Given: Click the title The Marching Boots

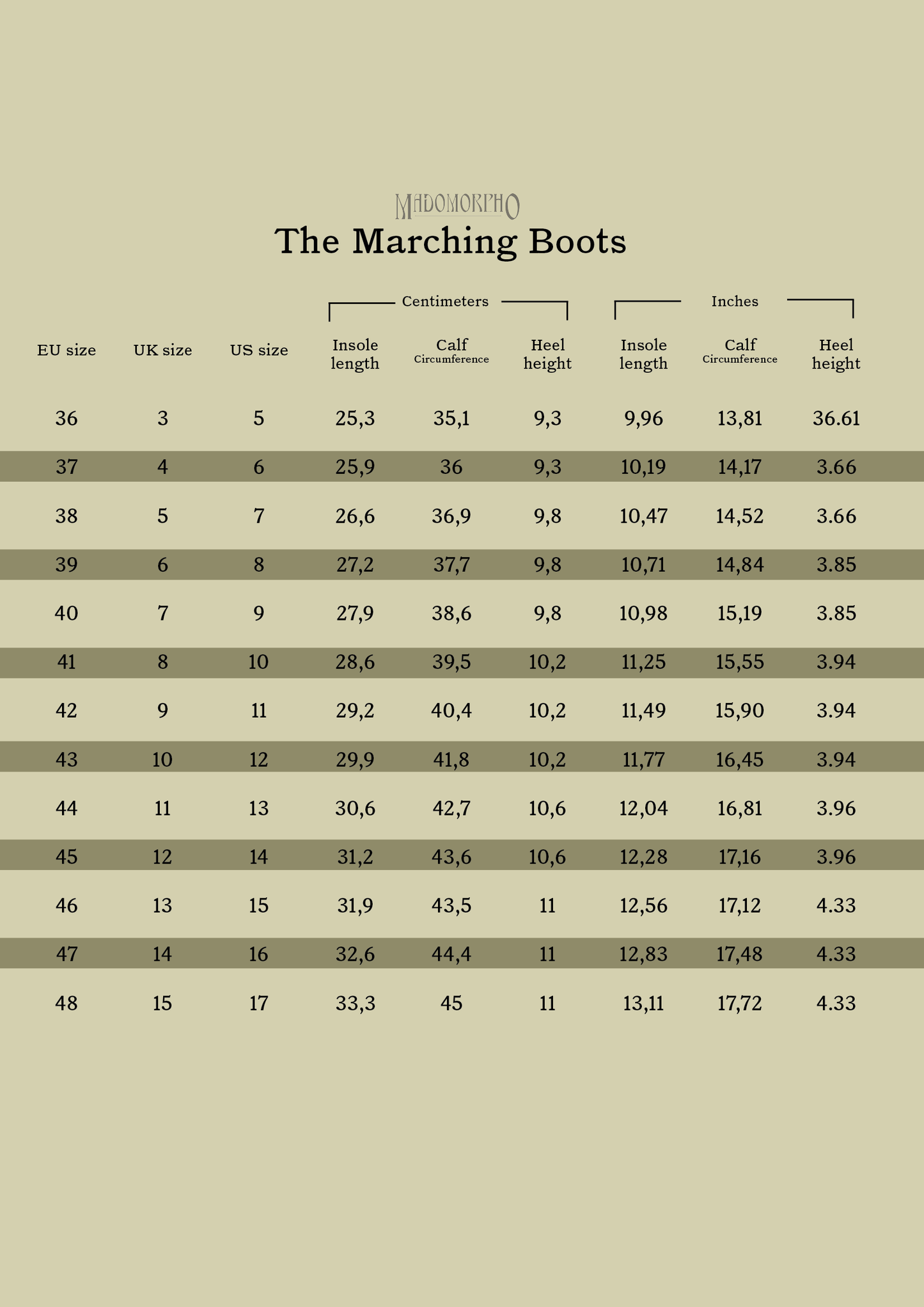Looking at the screenshot, I should 450,242.
